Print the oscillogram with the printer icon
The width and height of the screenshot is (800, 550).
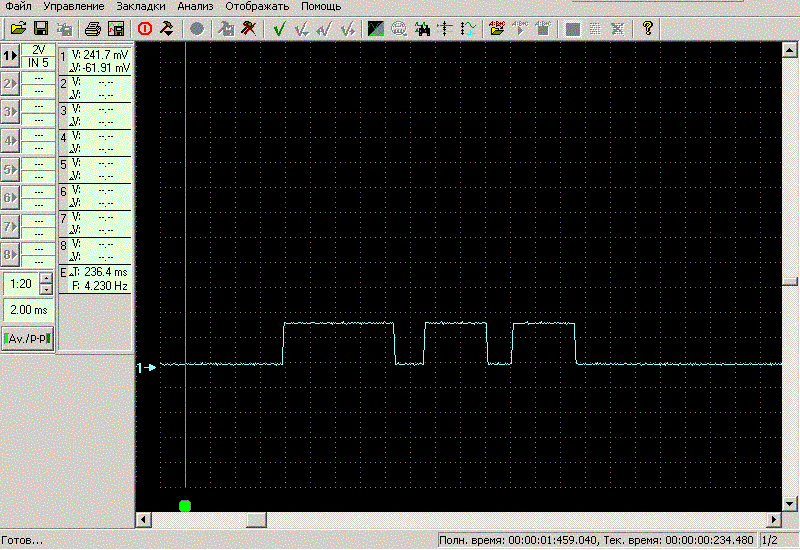point(92,29)
